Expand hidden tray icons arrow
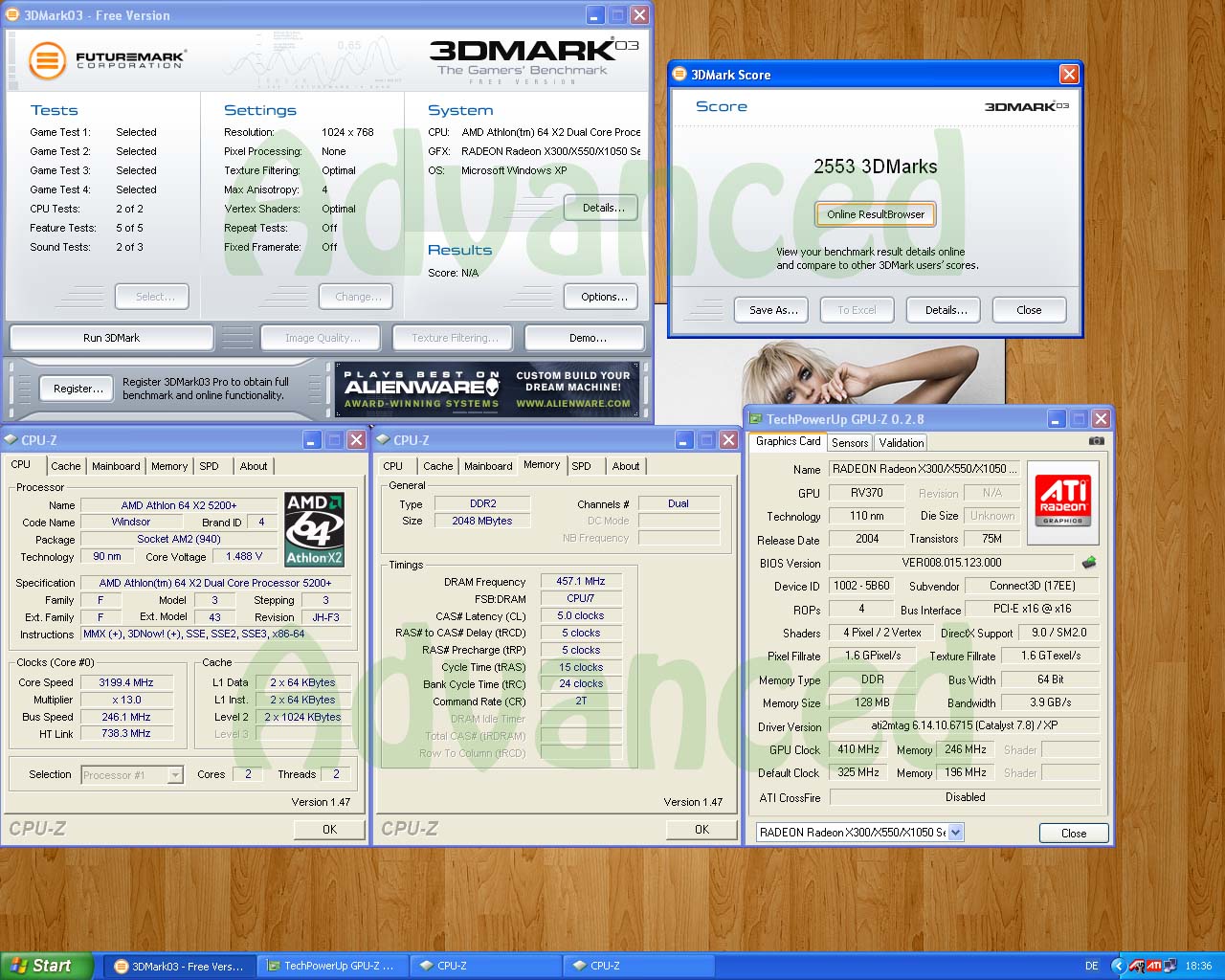Viewport: 1225px width, 980px height. tap(1118, 966)
